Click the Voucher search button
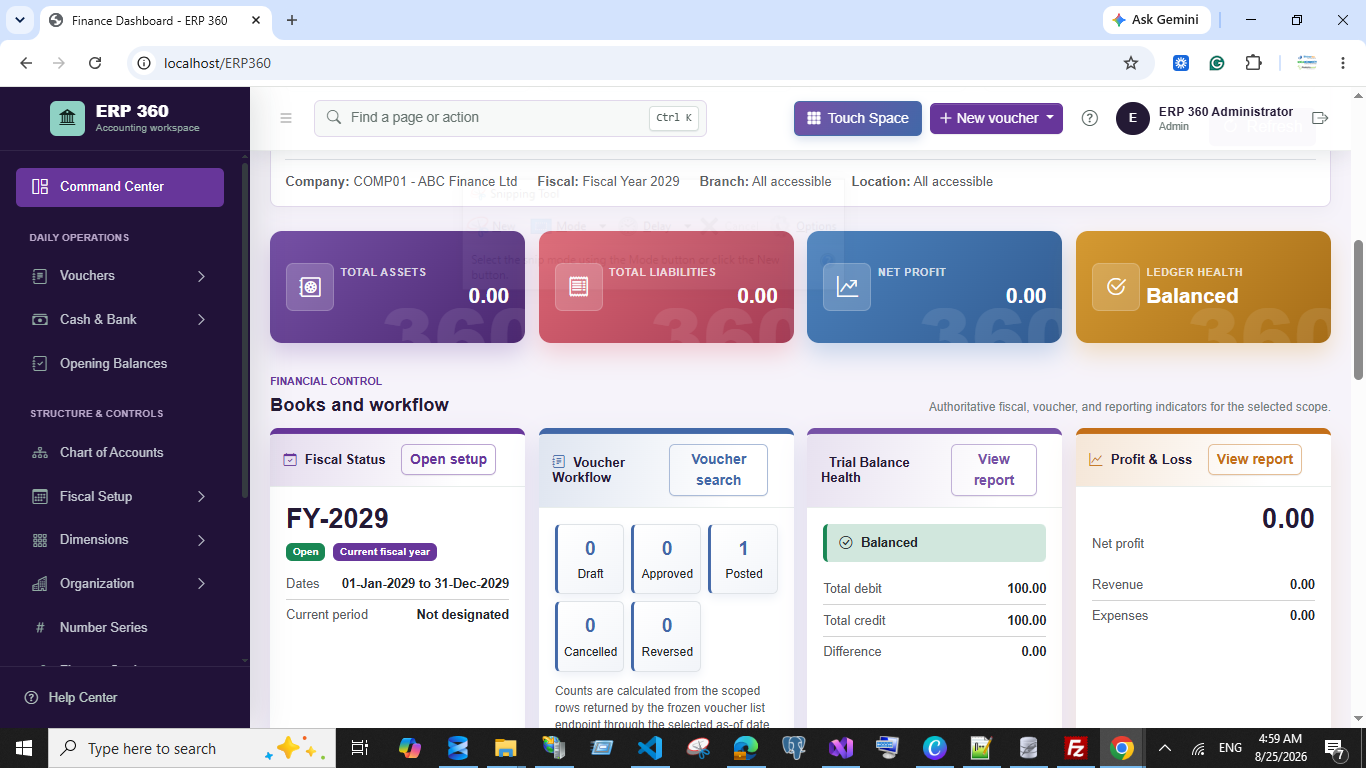The width and height of the screenshot is (1366, 768). [718, 470]
